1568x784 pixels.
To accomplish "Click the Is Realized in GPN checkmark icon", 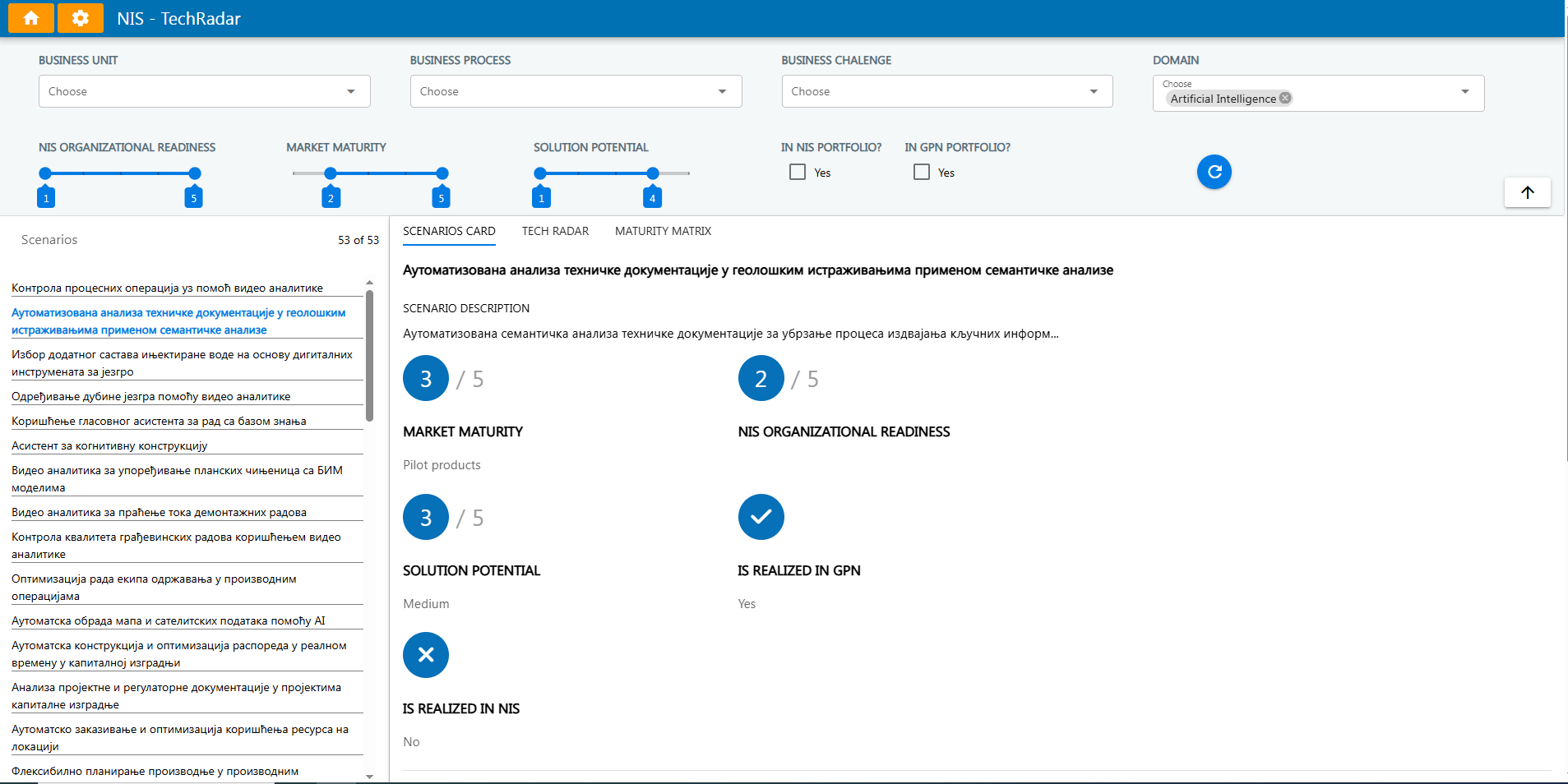I will pyautogui.click(x=761, y=517).
